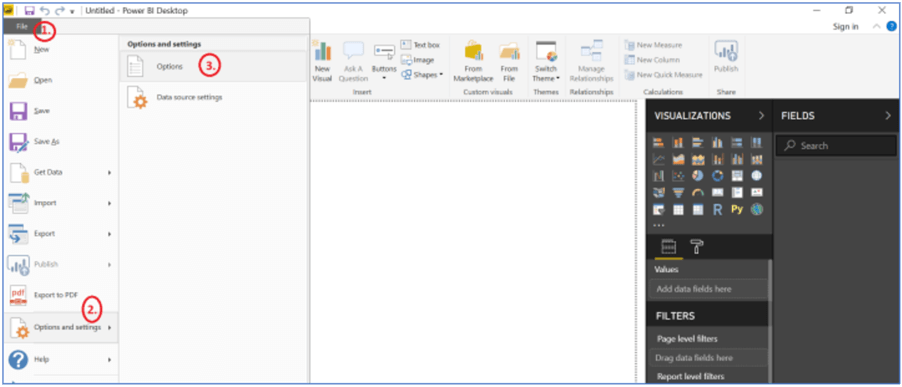The width and height of the screenshot is (902, 387).
Task: Click the Sign in link
Action: point(846,26)
